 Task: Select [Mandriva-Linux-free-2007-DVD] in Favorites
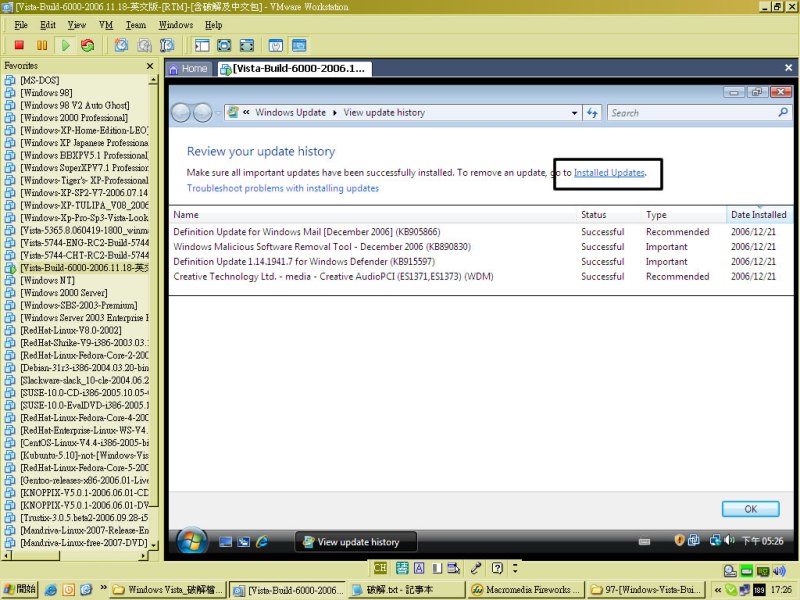77,543
